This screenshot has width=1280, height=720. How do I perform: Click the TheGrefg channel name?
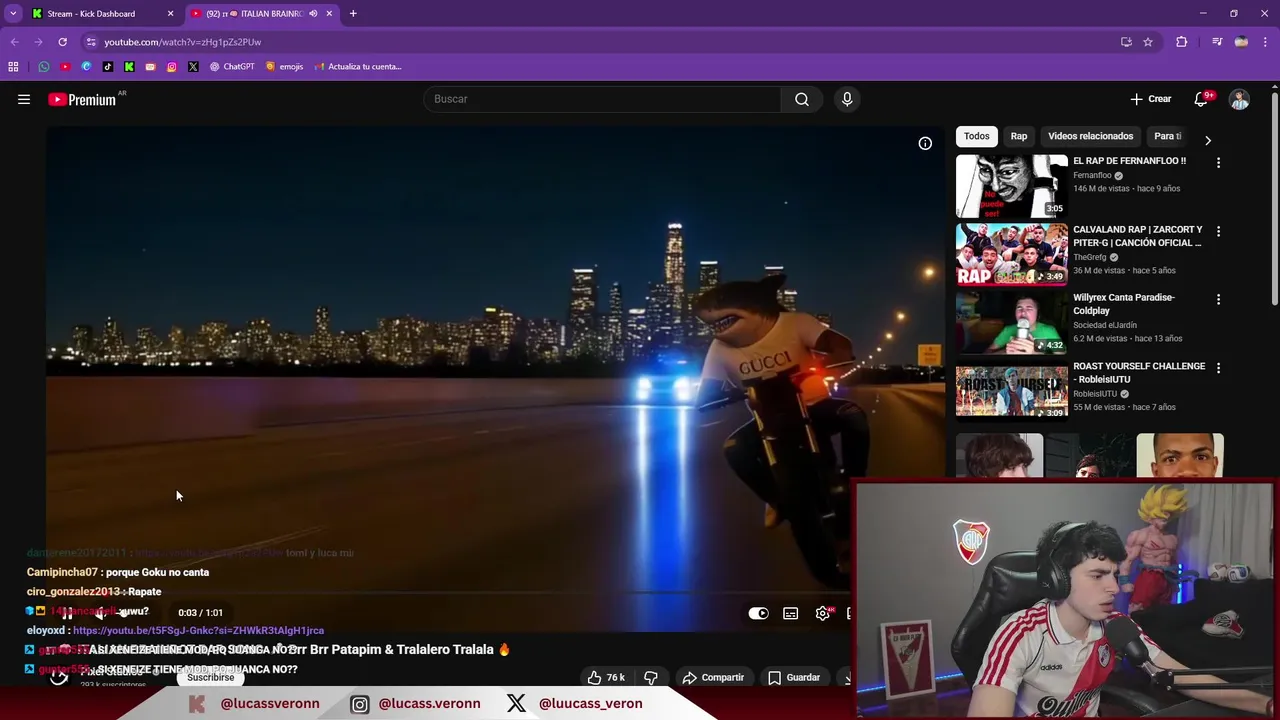coord(1090,257)
